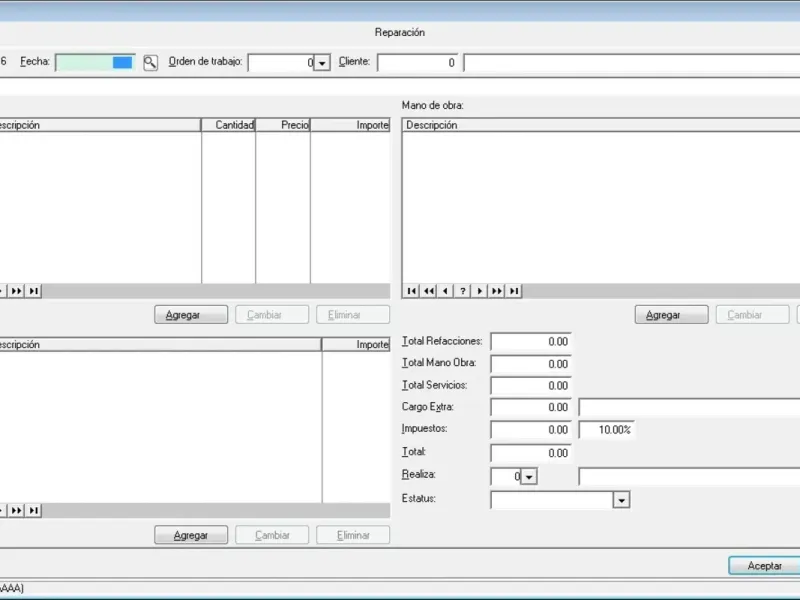Click the Total Refacciones amount field
This screenshot has width=800, height=600.
pyautogui.click(x=531, y=341)
